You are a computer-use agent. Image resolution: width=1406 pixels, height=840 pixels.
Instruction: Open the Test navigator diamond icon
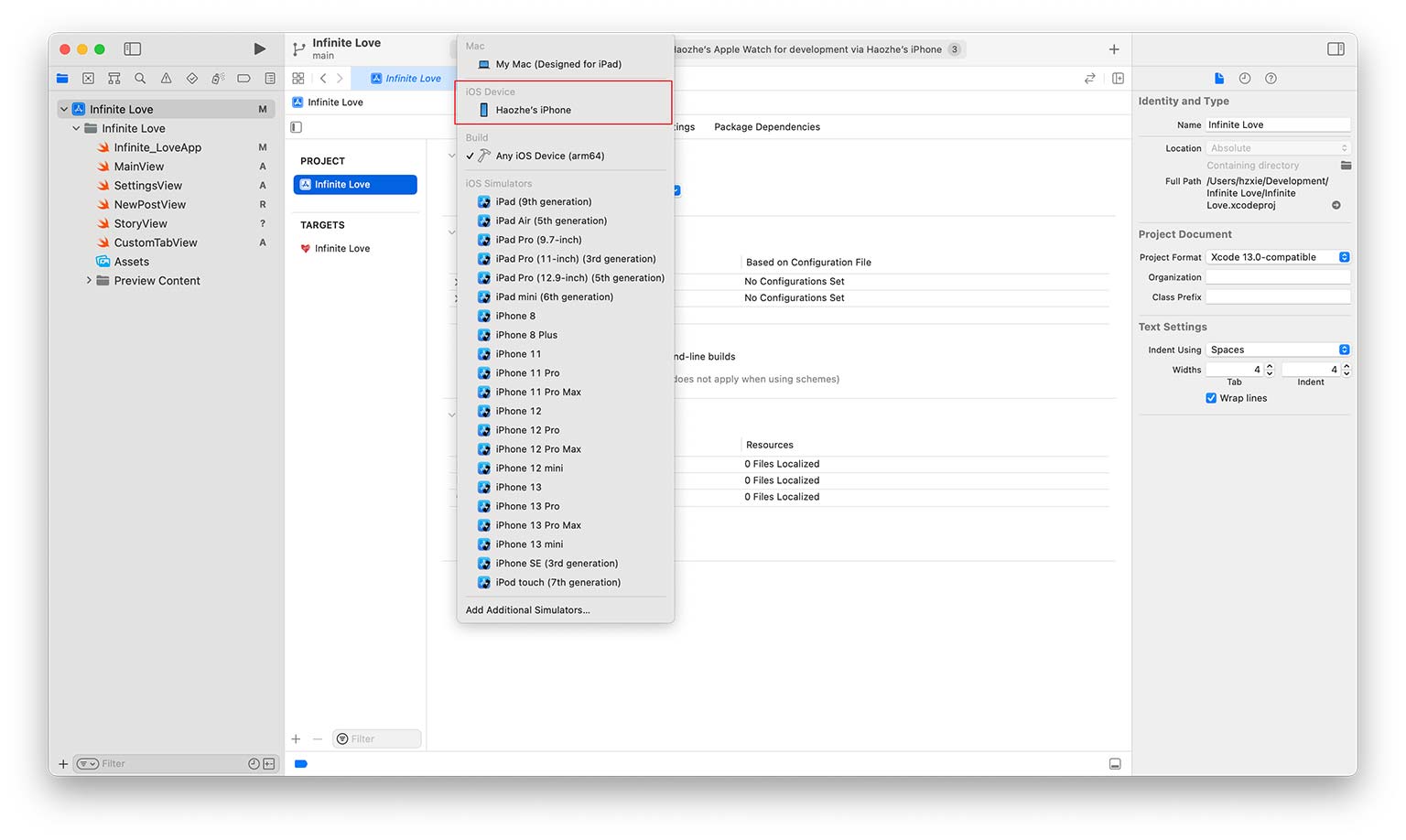pos(191,79)
